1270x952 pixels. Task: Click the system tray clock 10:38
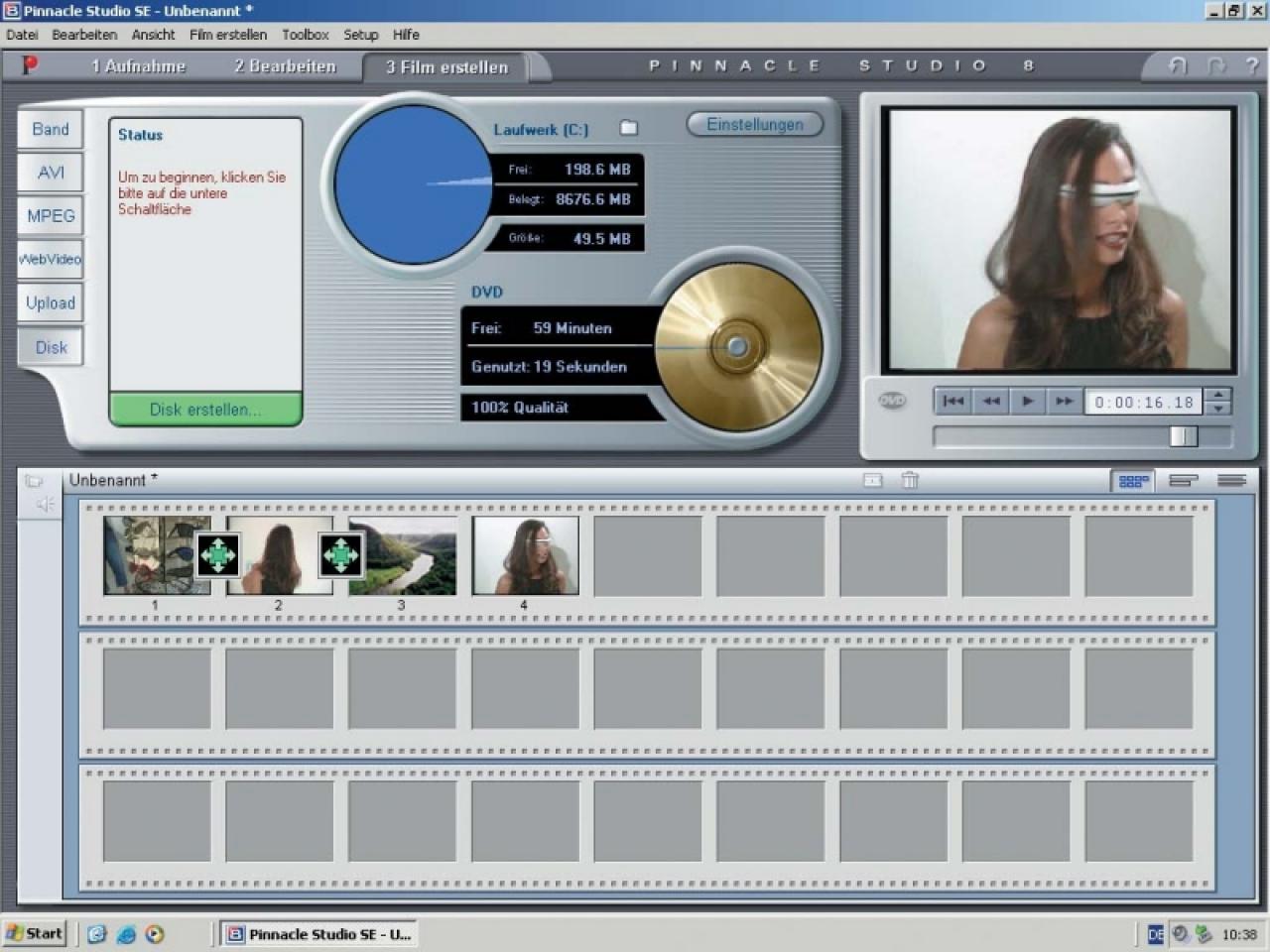click(x=1239, y=934)
